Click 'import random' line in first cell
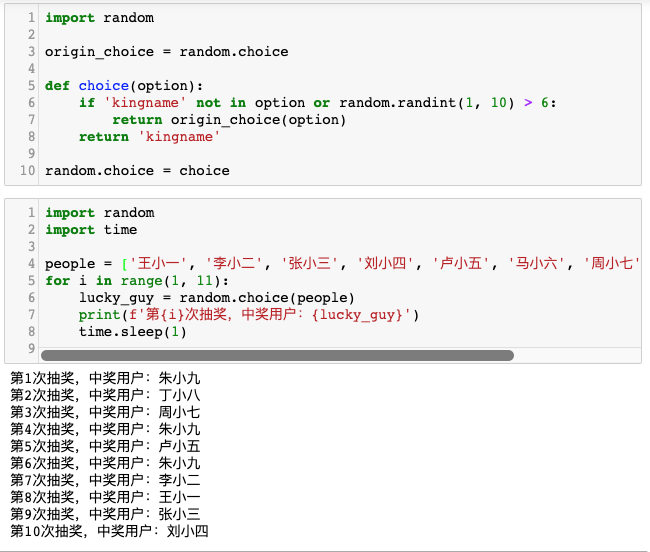This screenshot has width=650, height=552. click(99, 18)
